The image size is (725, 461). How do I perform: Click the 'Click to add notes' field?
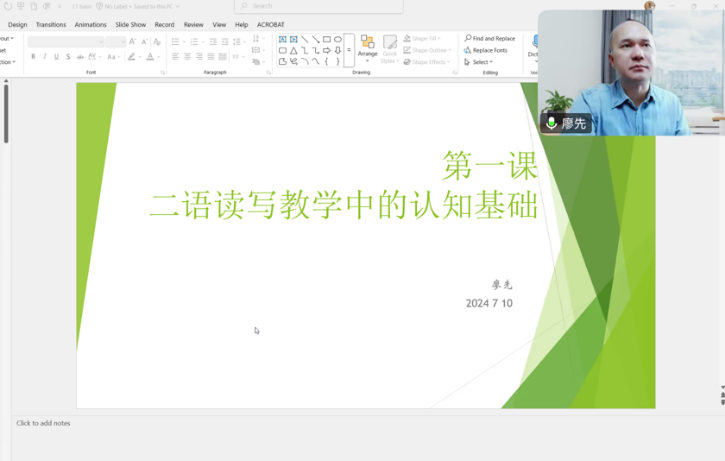[x=44, y=423]
